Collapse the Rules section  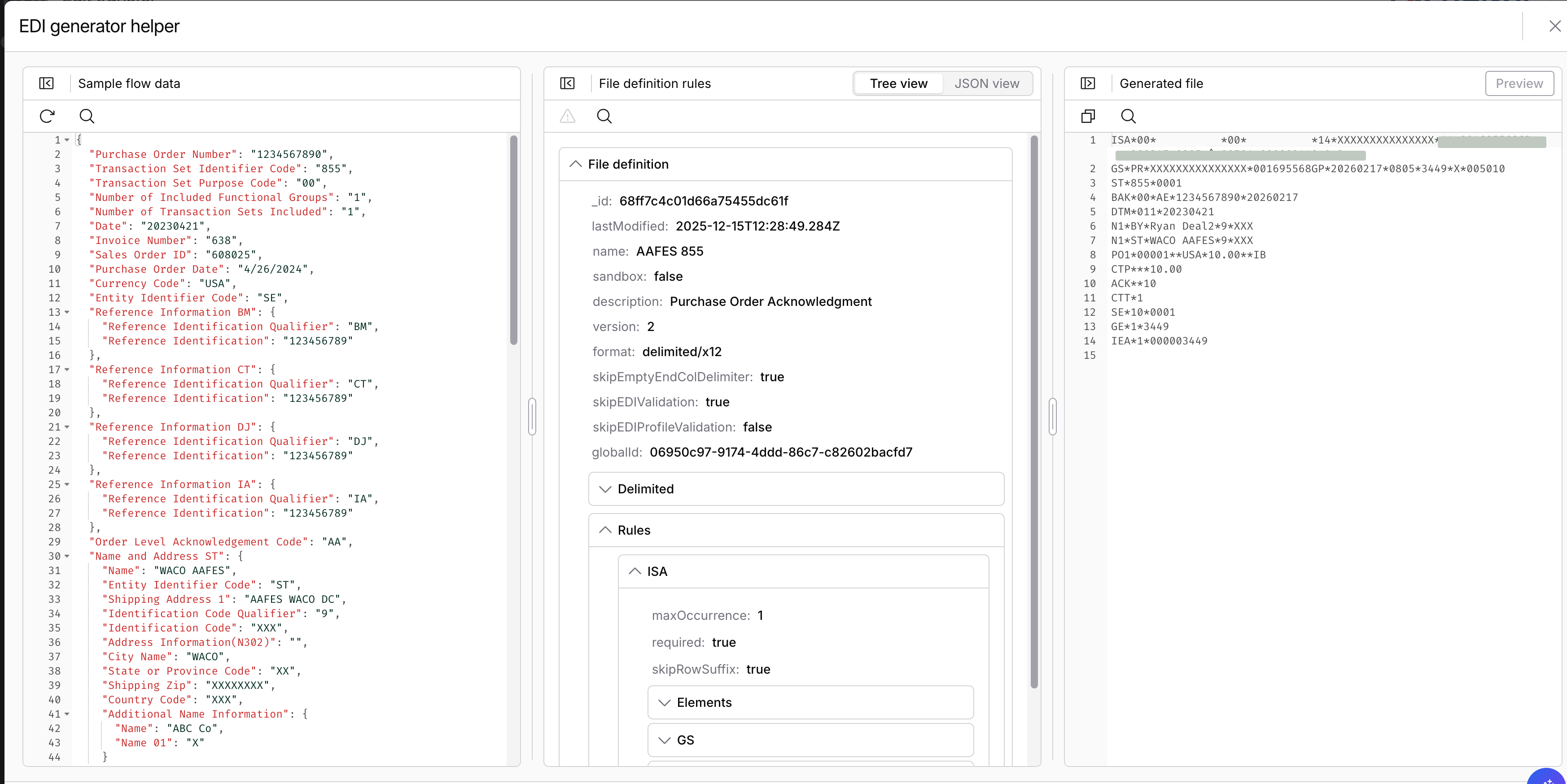(604, 530)
